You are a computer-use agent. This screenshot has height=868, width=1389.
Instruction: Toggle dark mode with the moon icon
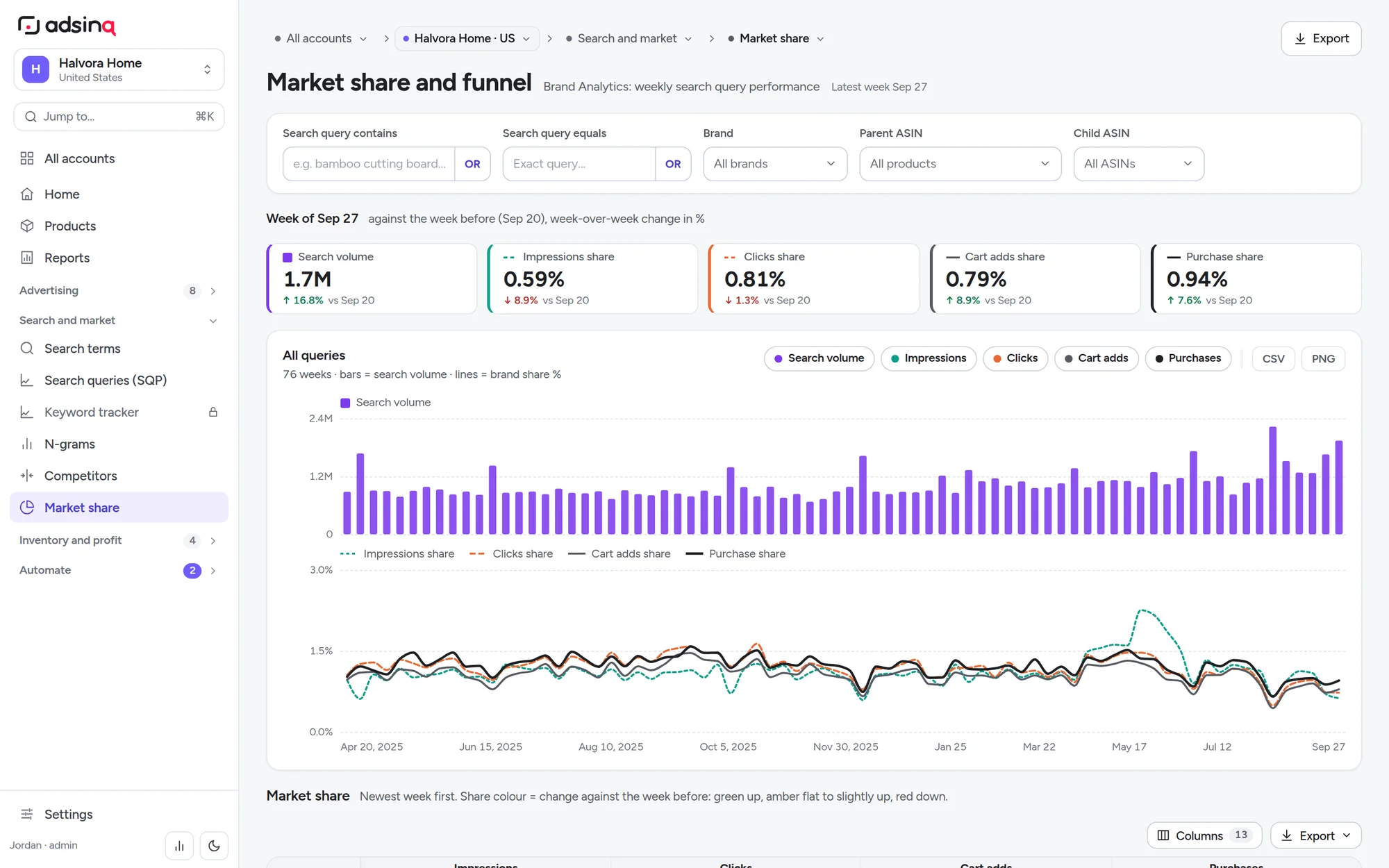214,846
